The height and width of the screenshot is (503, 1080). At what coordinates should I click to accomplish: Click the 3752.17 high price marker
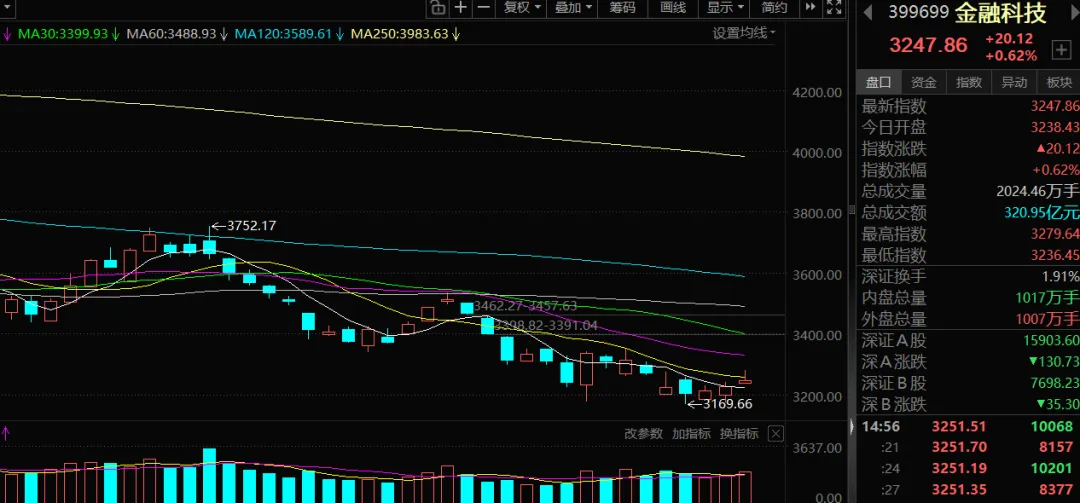[x=253, y=225]
